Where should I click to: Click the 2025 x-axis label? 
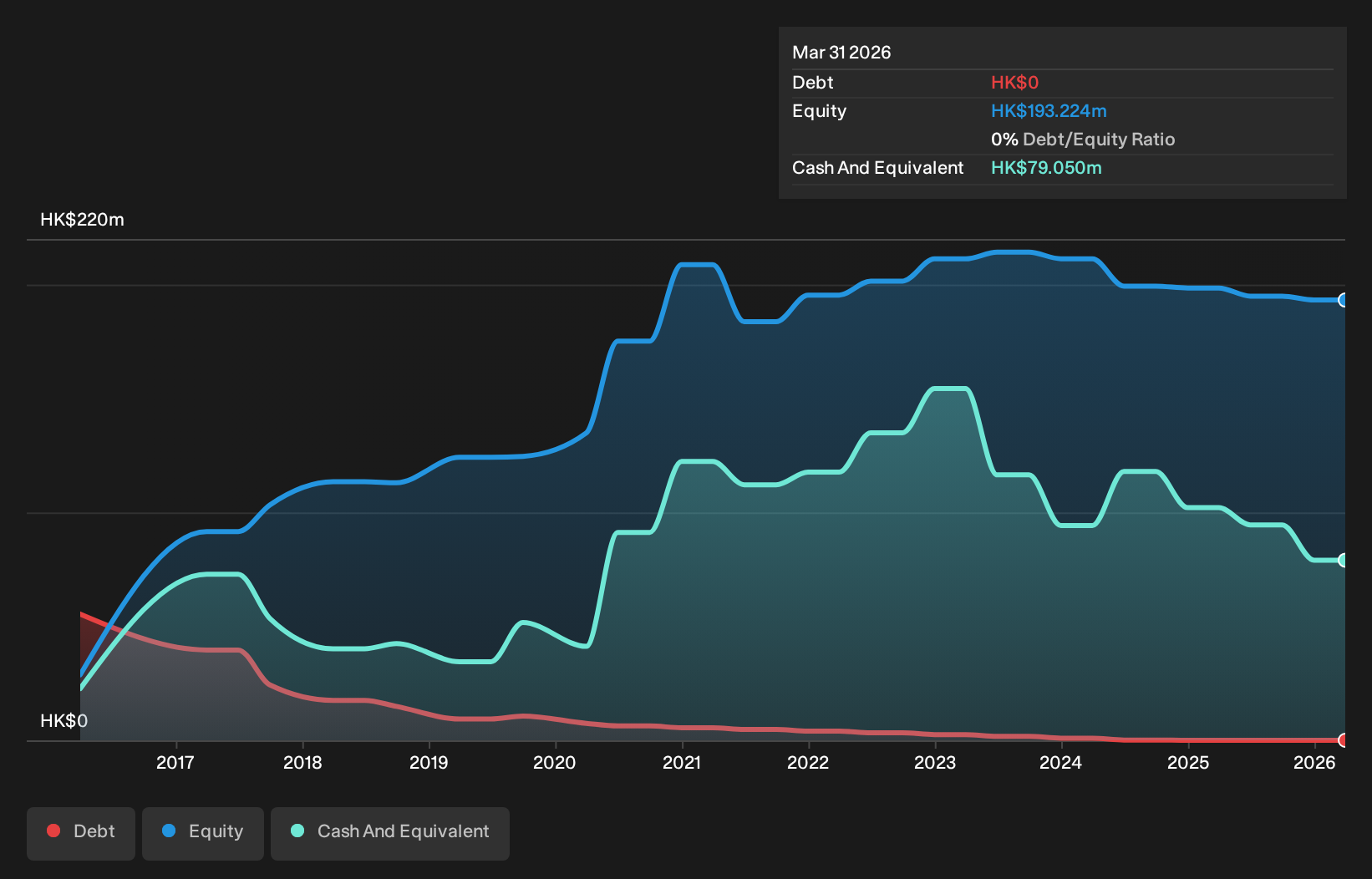1188,762
